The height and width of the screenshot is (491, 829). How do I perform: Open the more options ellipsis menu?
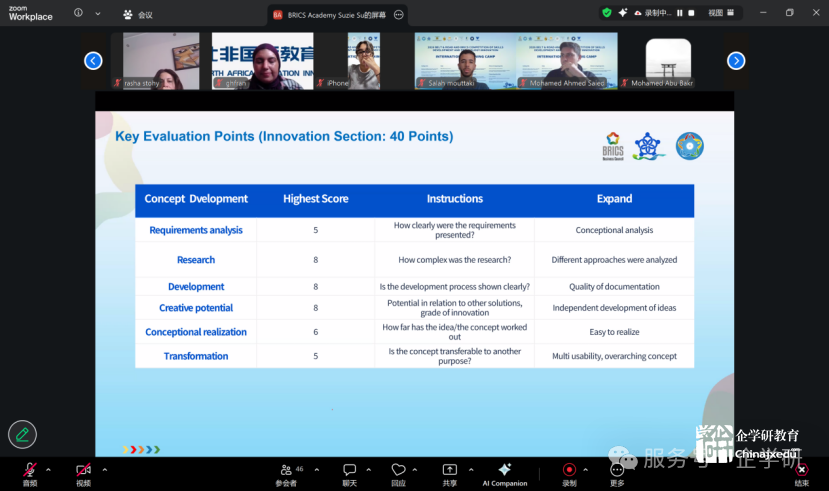(617, 470)
